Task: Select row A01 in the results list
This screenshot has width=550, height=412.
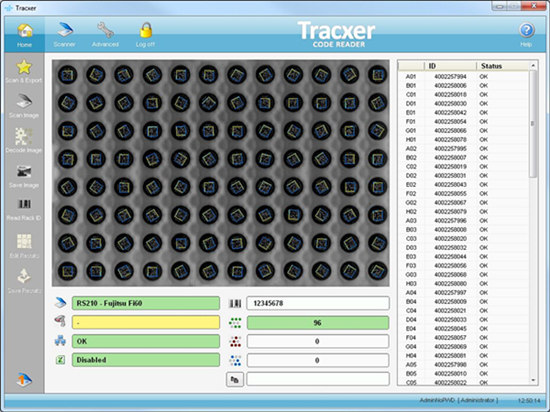Action: tap(463, 76)
